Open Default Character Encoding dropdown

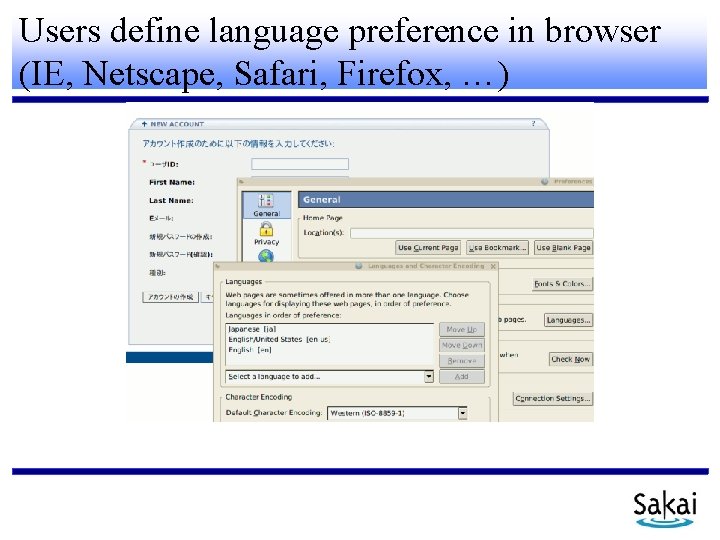[397, 413]
